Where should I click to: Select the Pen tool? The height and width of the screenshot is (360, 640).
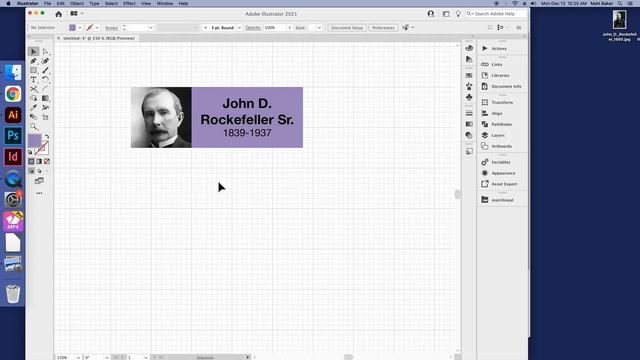33,61
